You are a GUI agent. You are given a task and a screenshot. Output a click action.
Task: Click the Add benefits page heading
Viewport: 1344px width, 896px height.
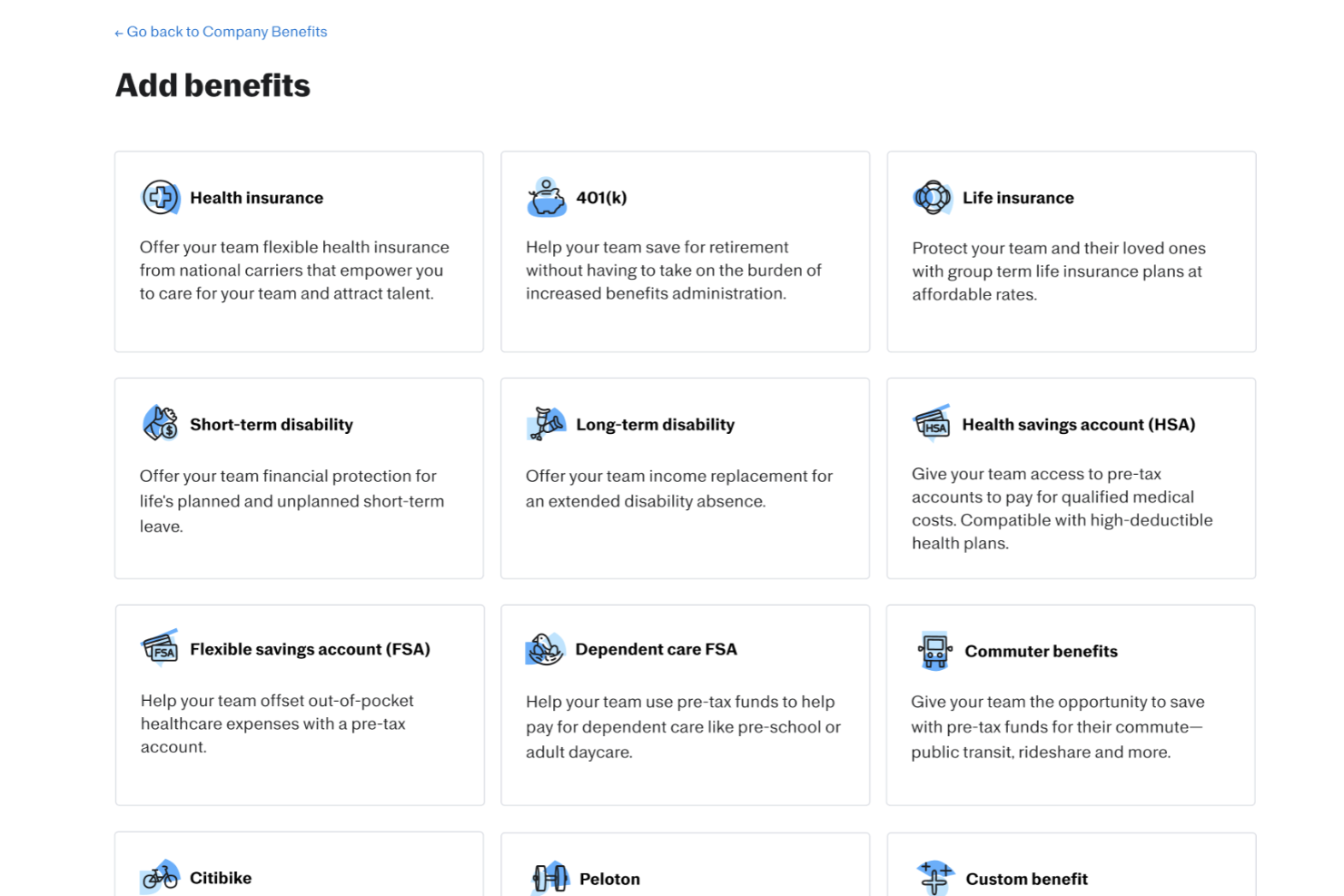coord(212,84)
